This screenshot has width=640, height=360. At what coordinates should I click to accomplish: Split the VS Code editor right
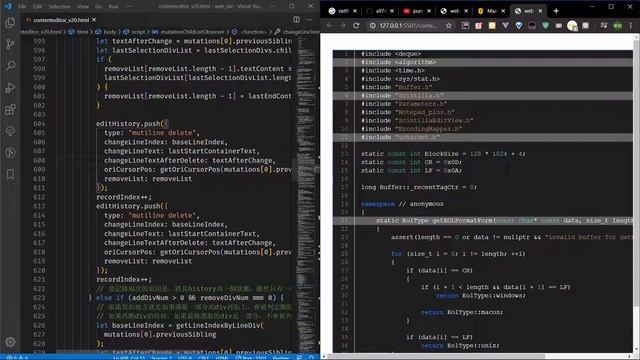(x=296, y=20)
